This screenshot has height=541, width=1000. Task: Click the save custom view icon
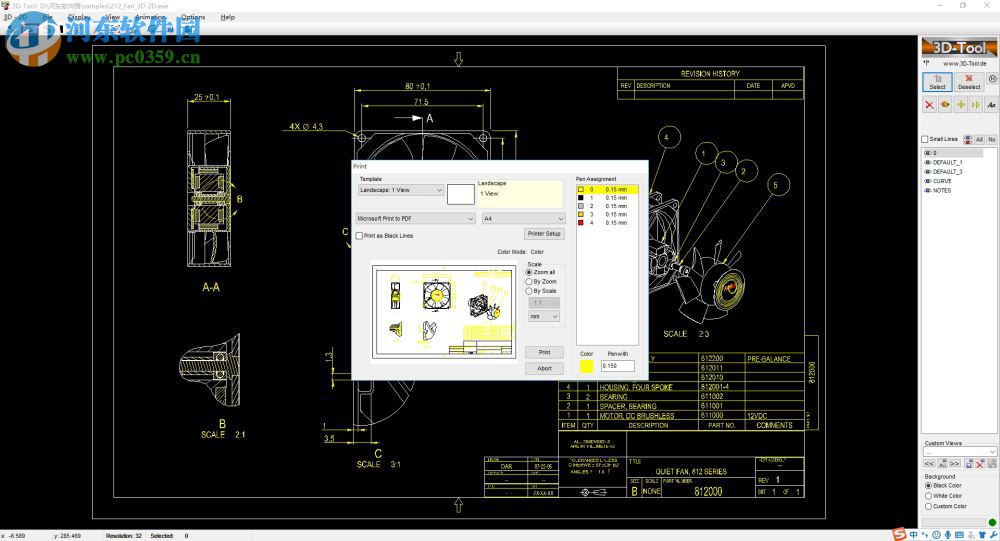tap(969, 464)
